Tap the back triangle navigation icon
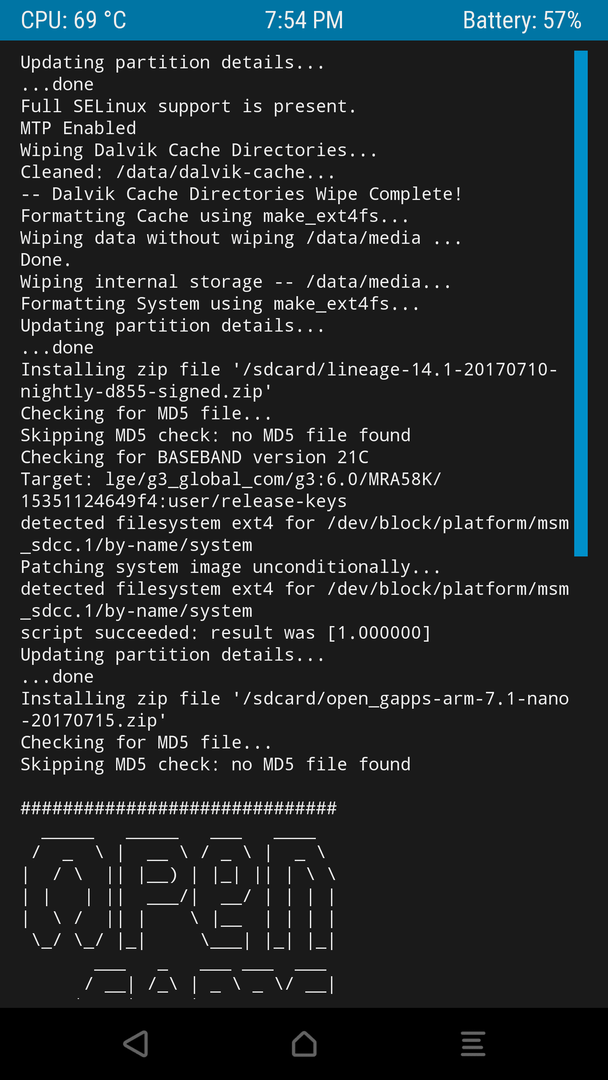 point(136,1043)
